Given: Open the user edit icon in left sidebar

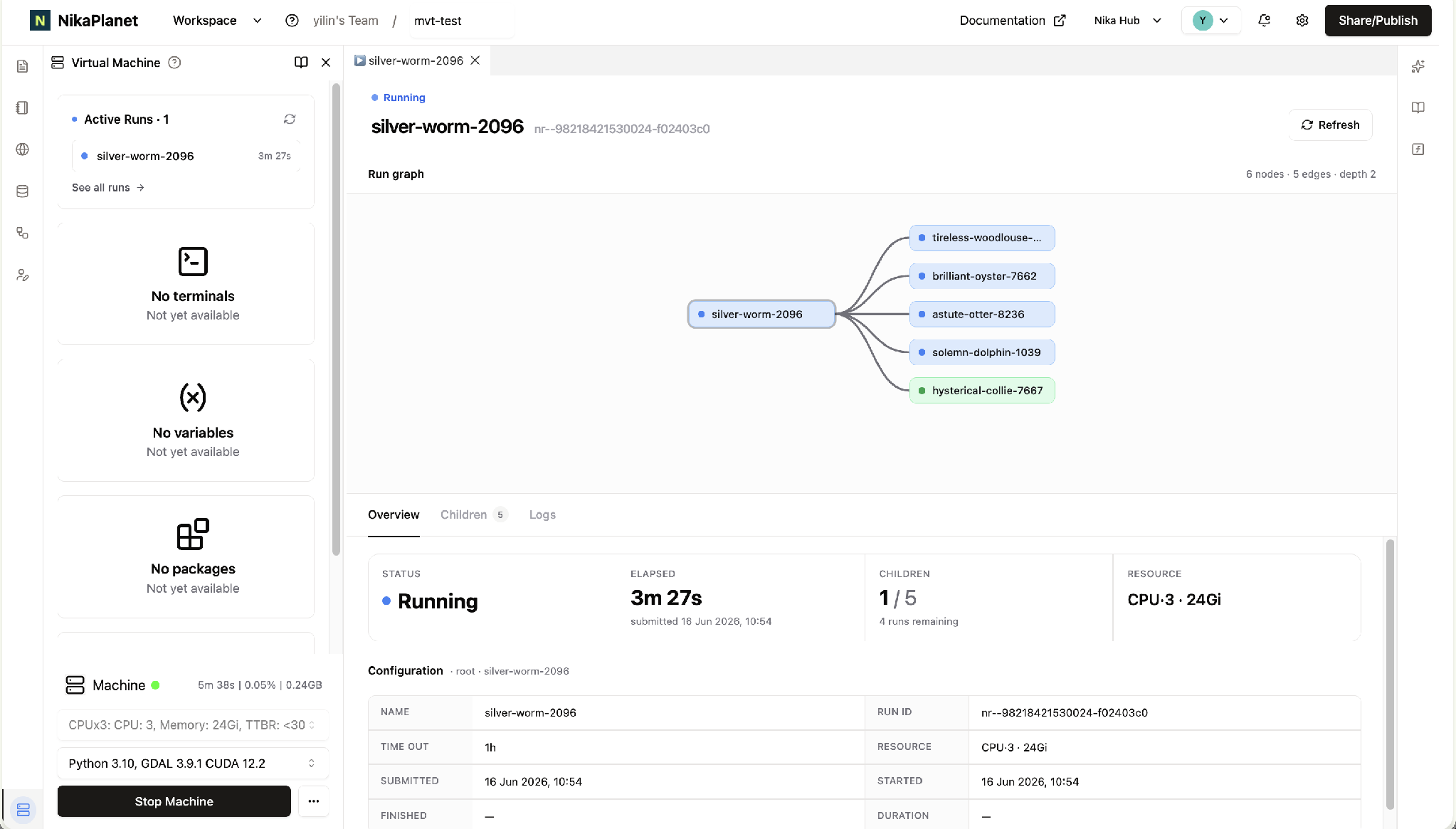Looking at the screenshot, I should point(23,275).
